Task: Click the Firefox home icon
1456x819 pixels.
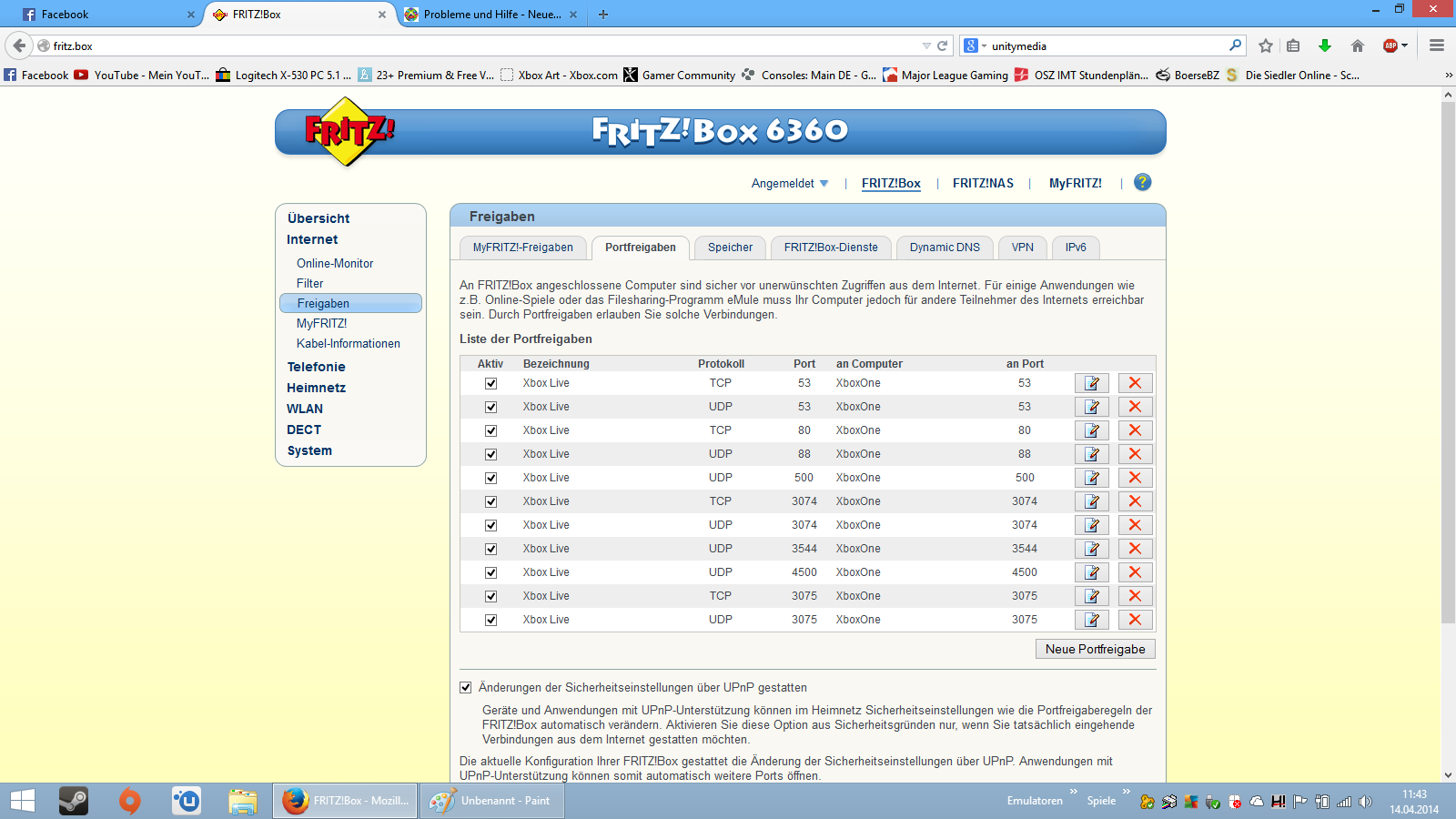Action: pos(1357,45)
